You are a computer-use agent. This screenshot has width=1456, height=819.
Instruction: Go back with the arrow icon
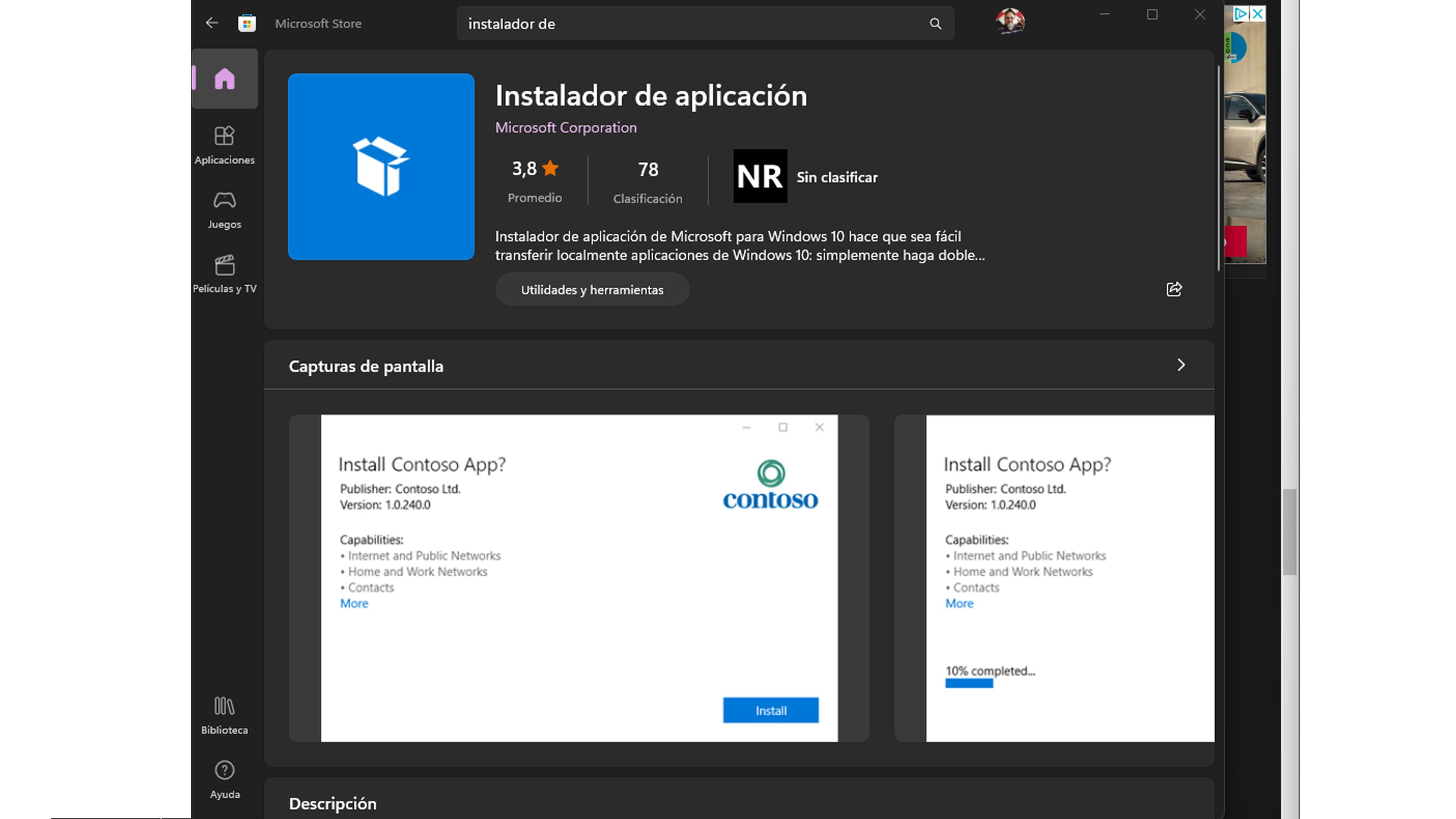(212, 23)
